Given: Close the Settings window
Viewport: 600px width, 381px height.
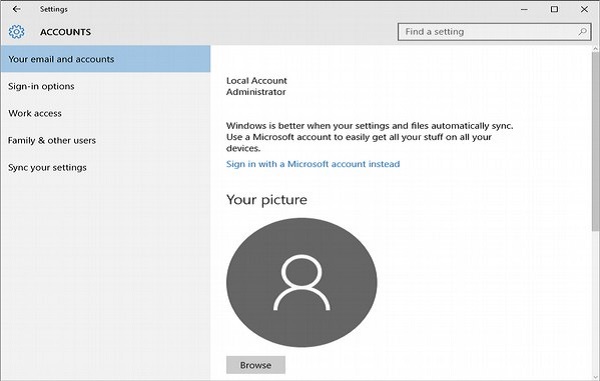Looking at the screenshot, I should click(x=584, y=9).
